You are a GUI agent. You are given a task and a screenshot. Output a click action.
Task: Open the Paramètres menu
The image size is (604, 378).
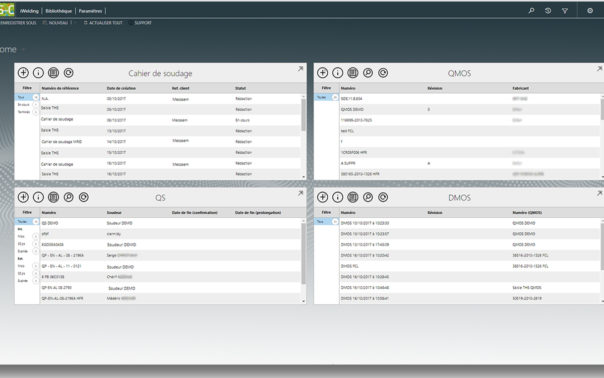(x=91, y=11)
